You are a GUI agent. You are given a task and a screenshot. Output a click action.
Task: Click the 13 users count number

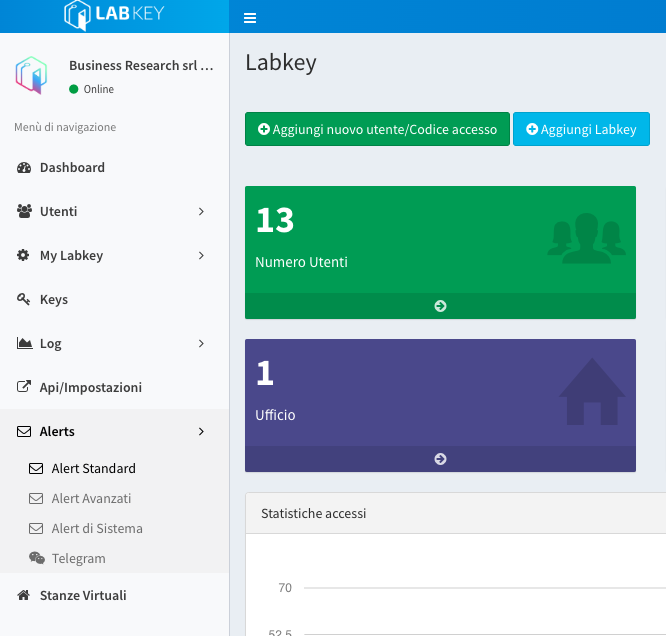click(x=275, y=220)
